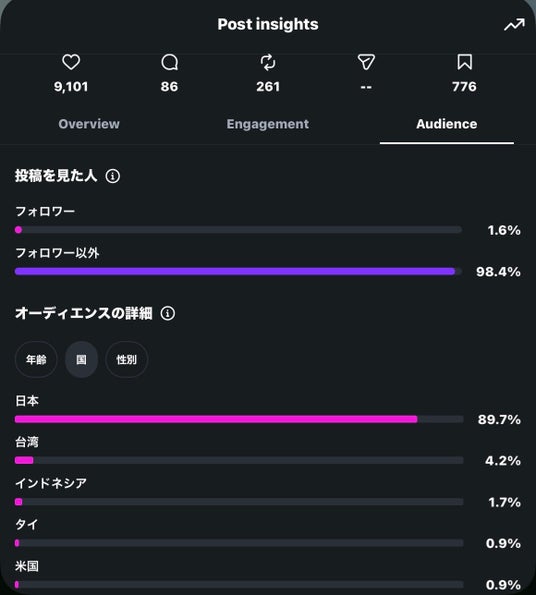Select the 性別 filter chip
Screen dimensions: 536x595
coord(126,359)
